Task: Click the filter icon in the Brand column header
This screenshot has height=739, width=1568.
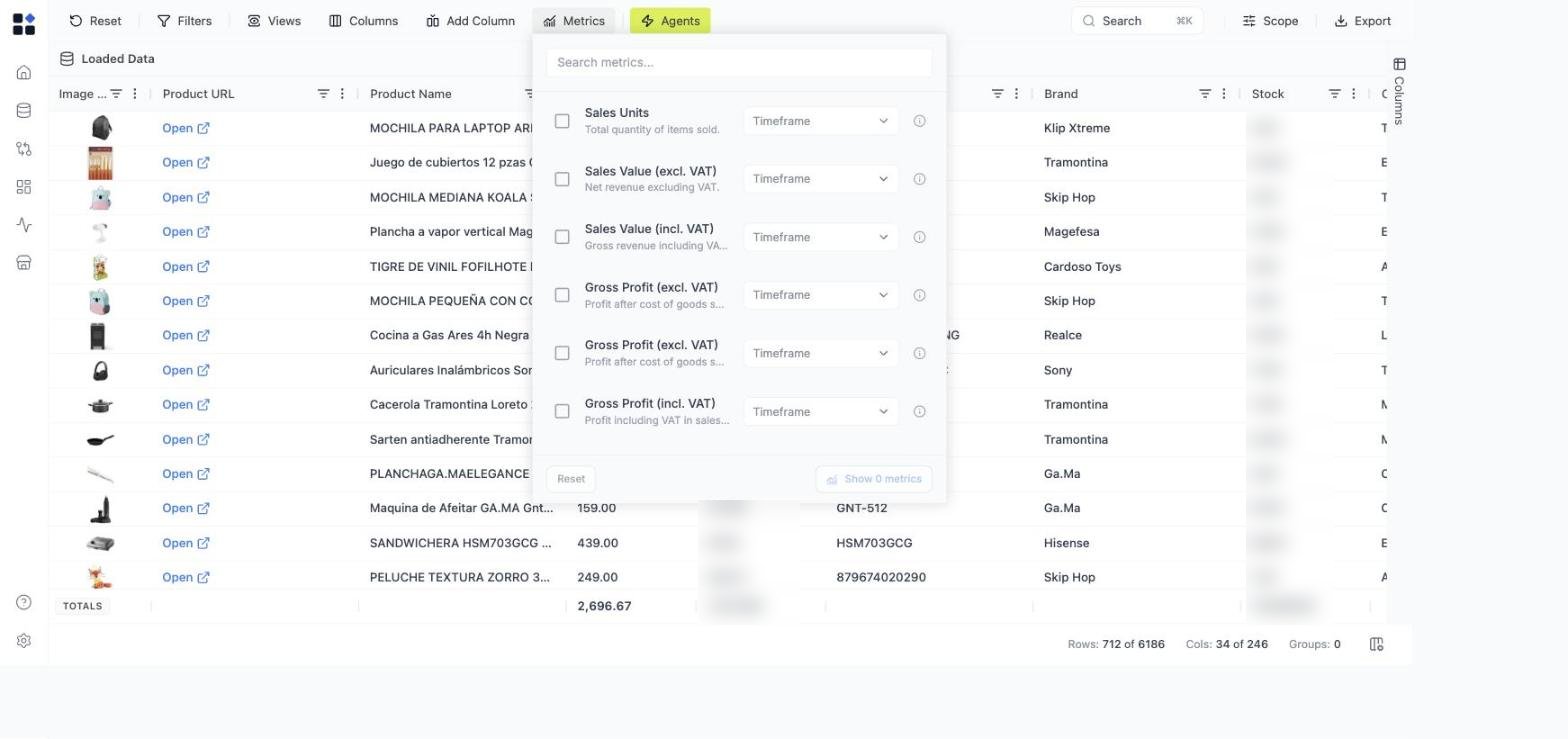Action: pos(1205,94)
